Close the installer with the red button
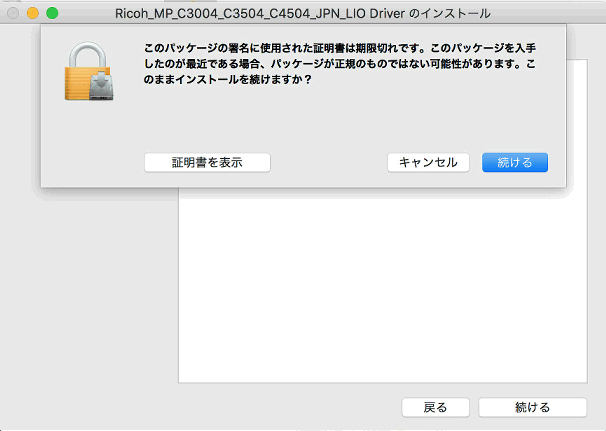Viewport: 606px width, 431px height. point(13,13)
